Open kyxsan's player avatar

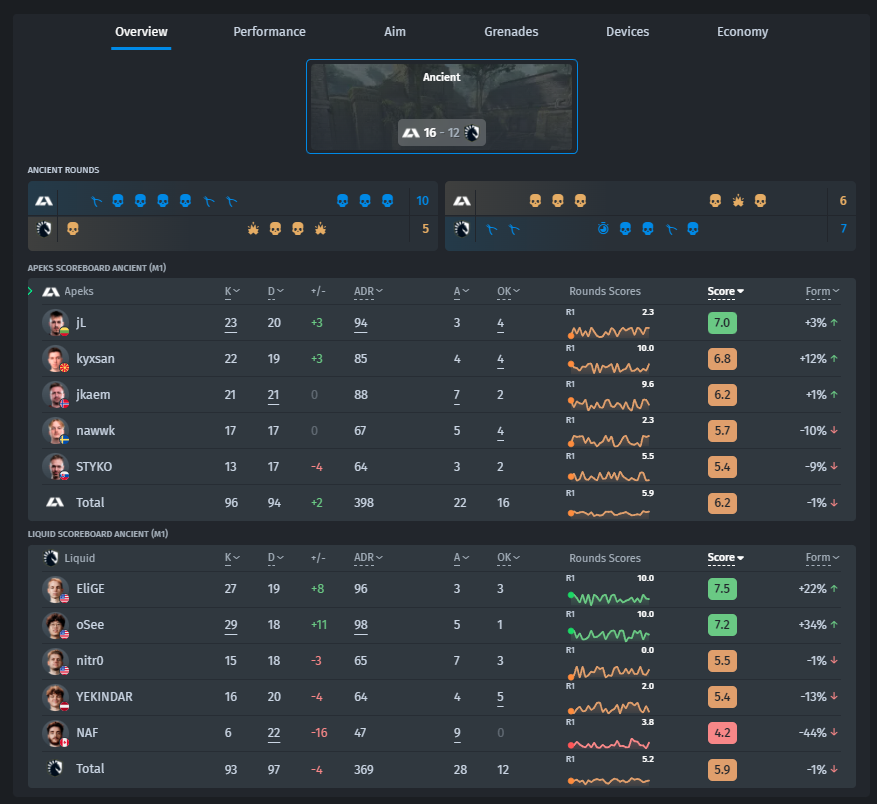click(55, 359)
